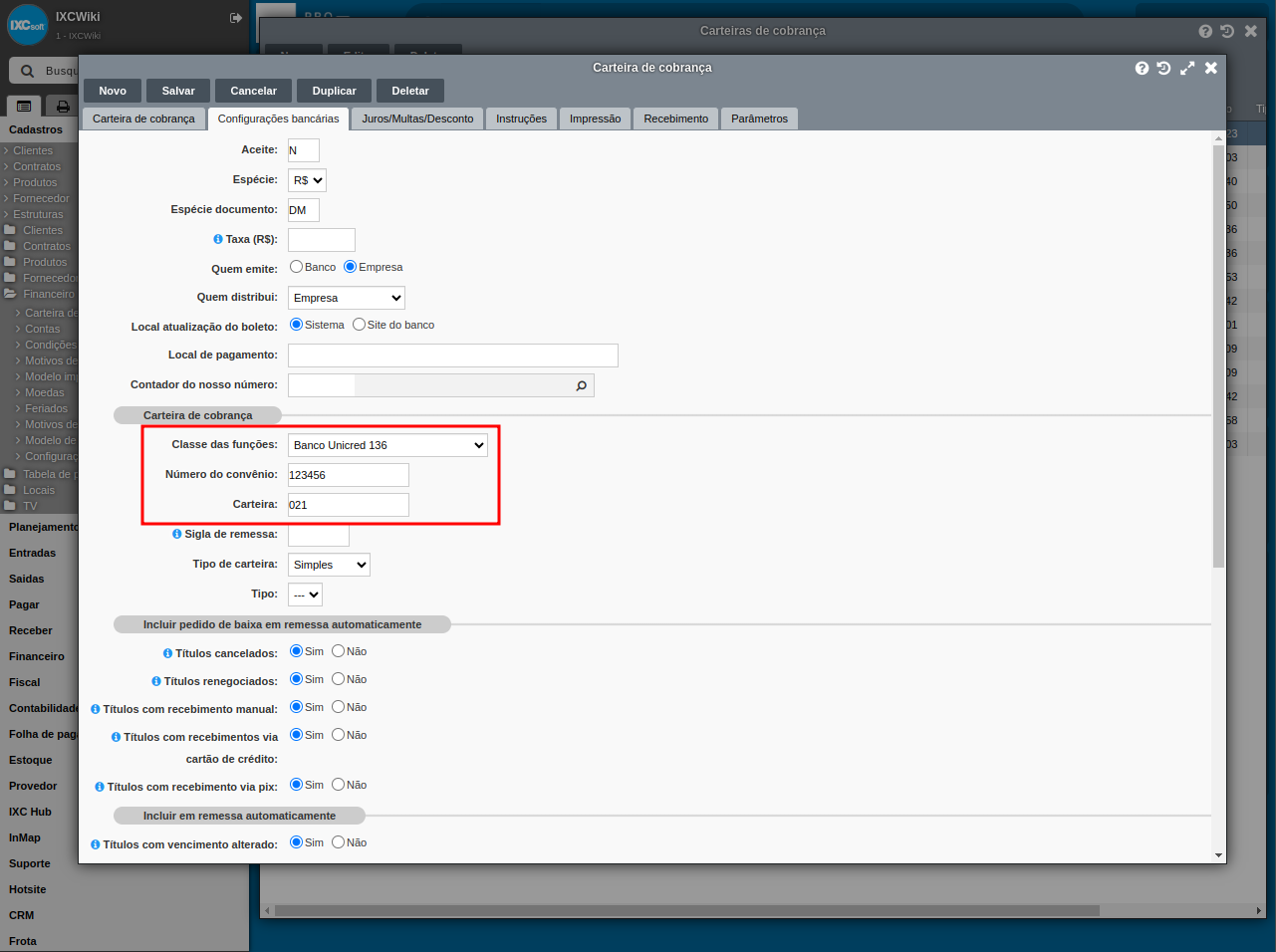This screenshot has height=952, width=1276.
Task: Click info icon beside Títulos com recebimento manual
Action: [x=96, y=709]
